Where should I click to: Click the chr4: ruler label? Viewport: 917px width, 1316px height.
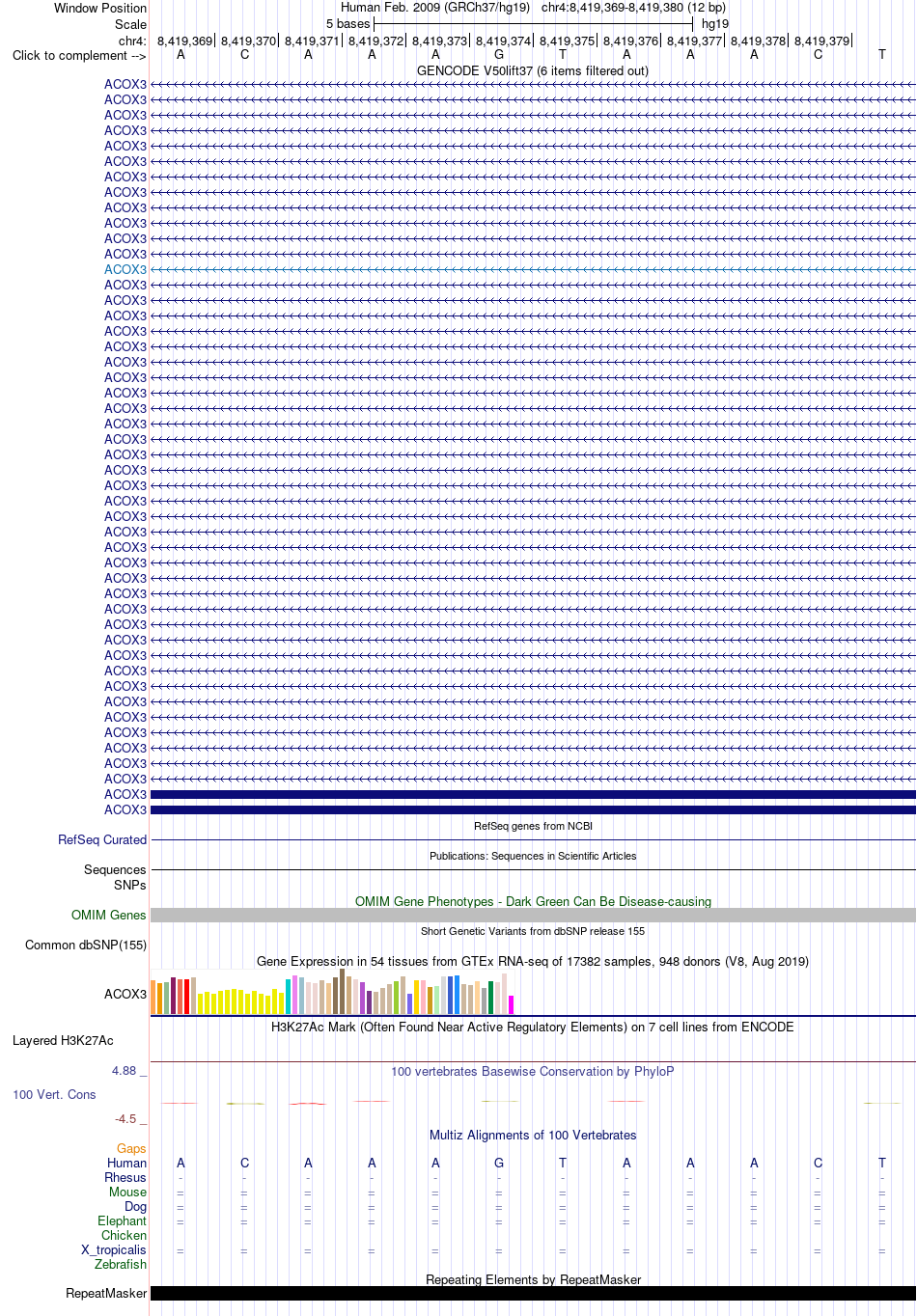(x=132, y=41)
